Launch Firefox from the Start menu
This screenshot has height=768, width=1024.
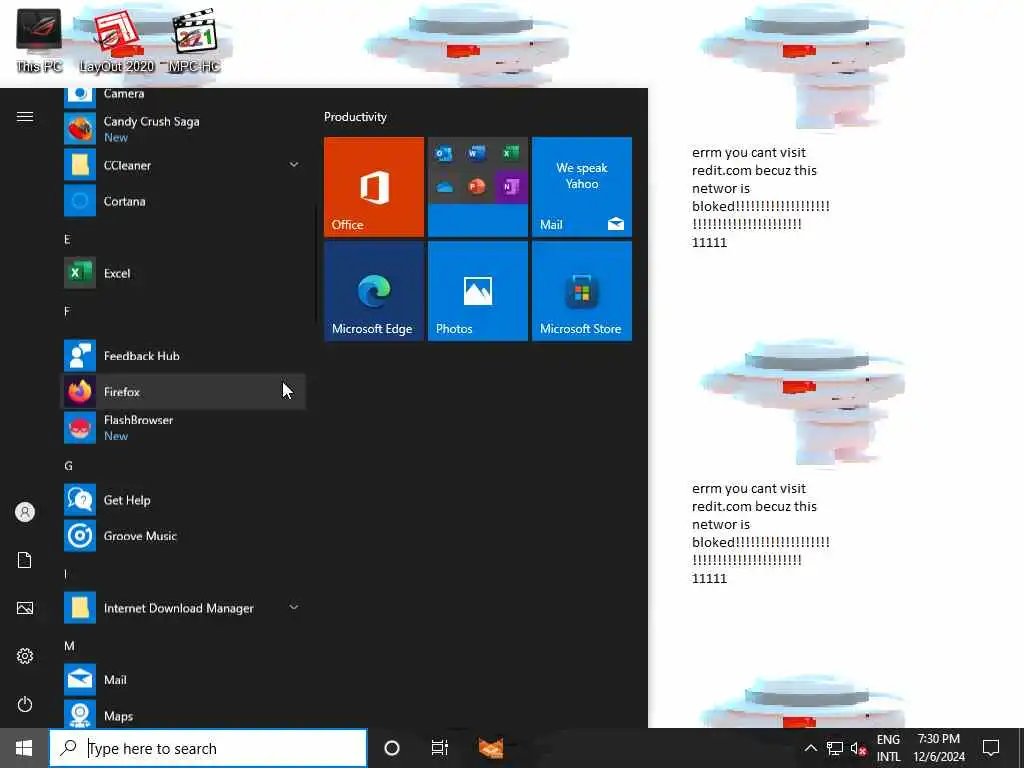coord(184,392)
